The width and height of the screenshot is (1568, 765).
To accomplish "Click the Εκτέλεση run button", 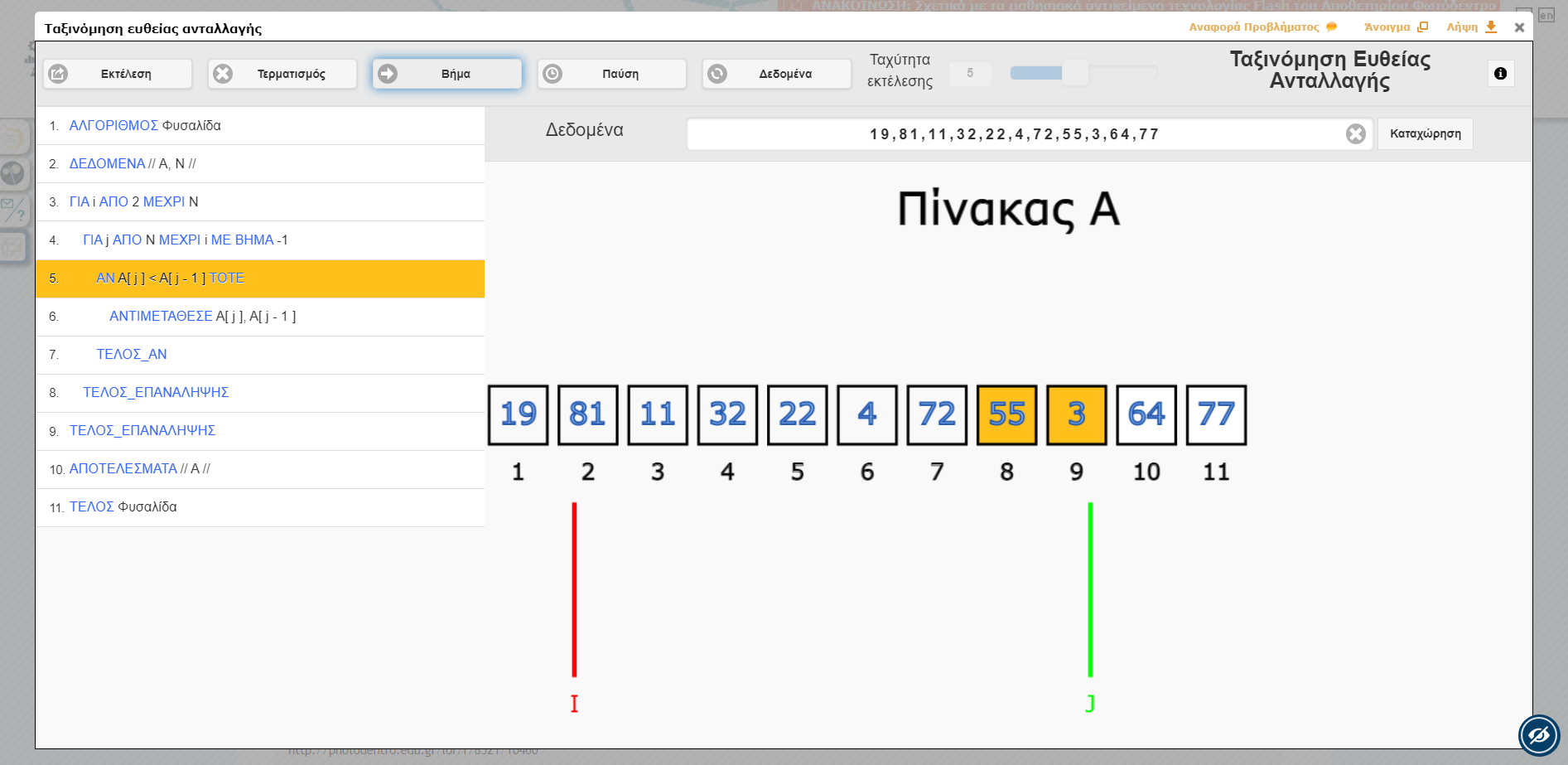I will (x=118, y=74).
